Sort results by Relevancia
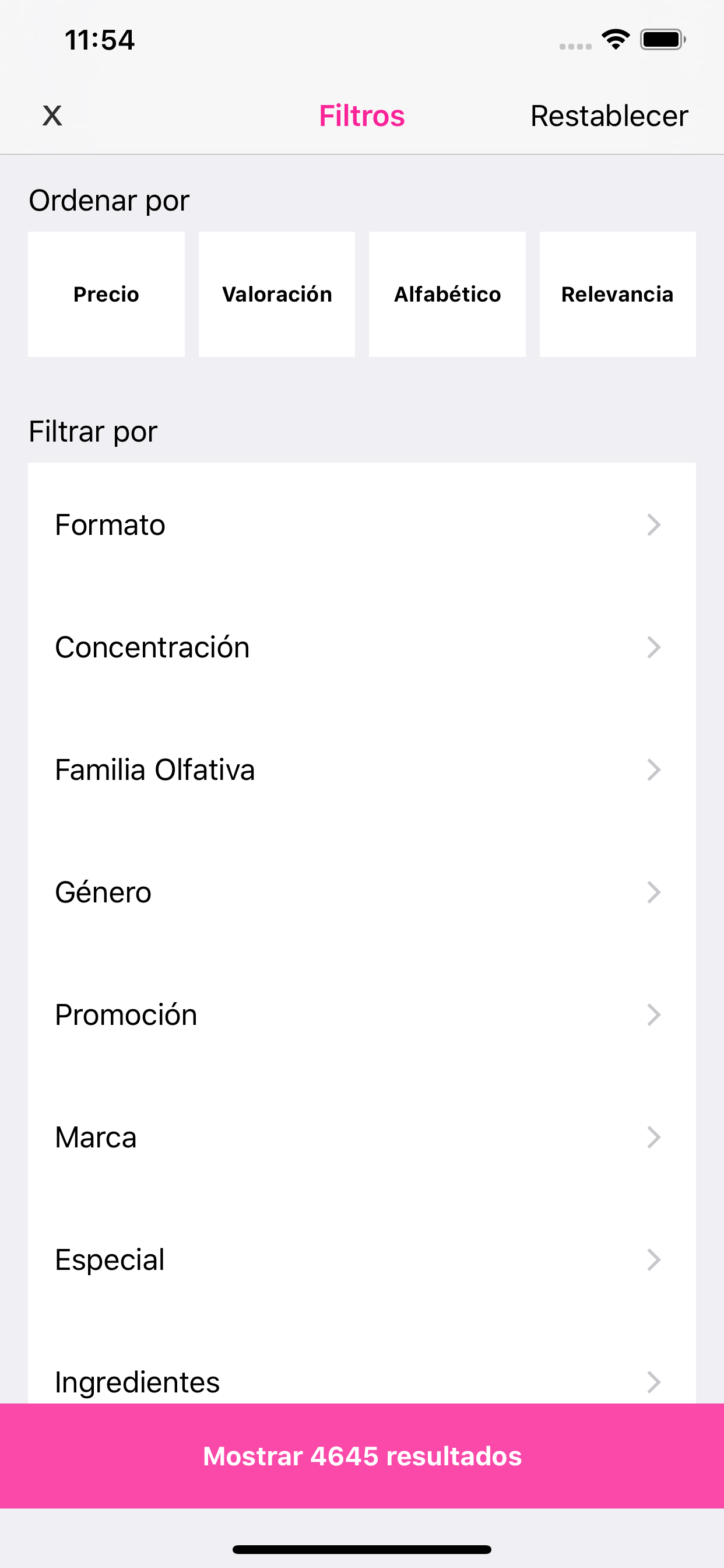This screenshot has width=724, height=1568. pos(617,294)
